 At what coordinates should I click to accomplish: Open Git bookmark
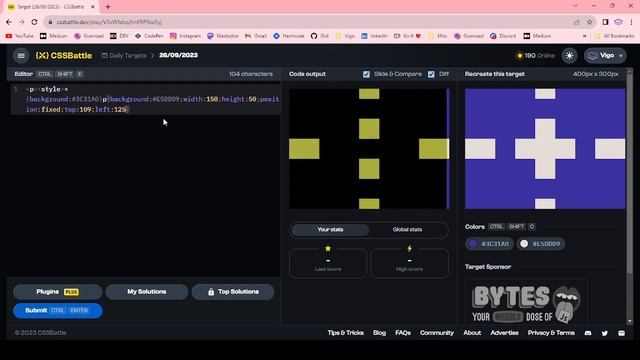click(320, 36)
